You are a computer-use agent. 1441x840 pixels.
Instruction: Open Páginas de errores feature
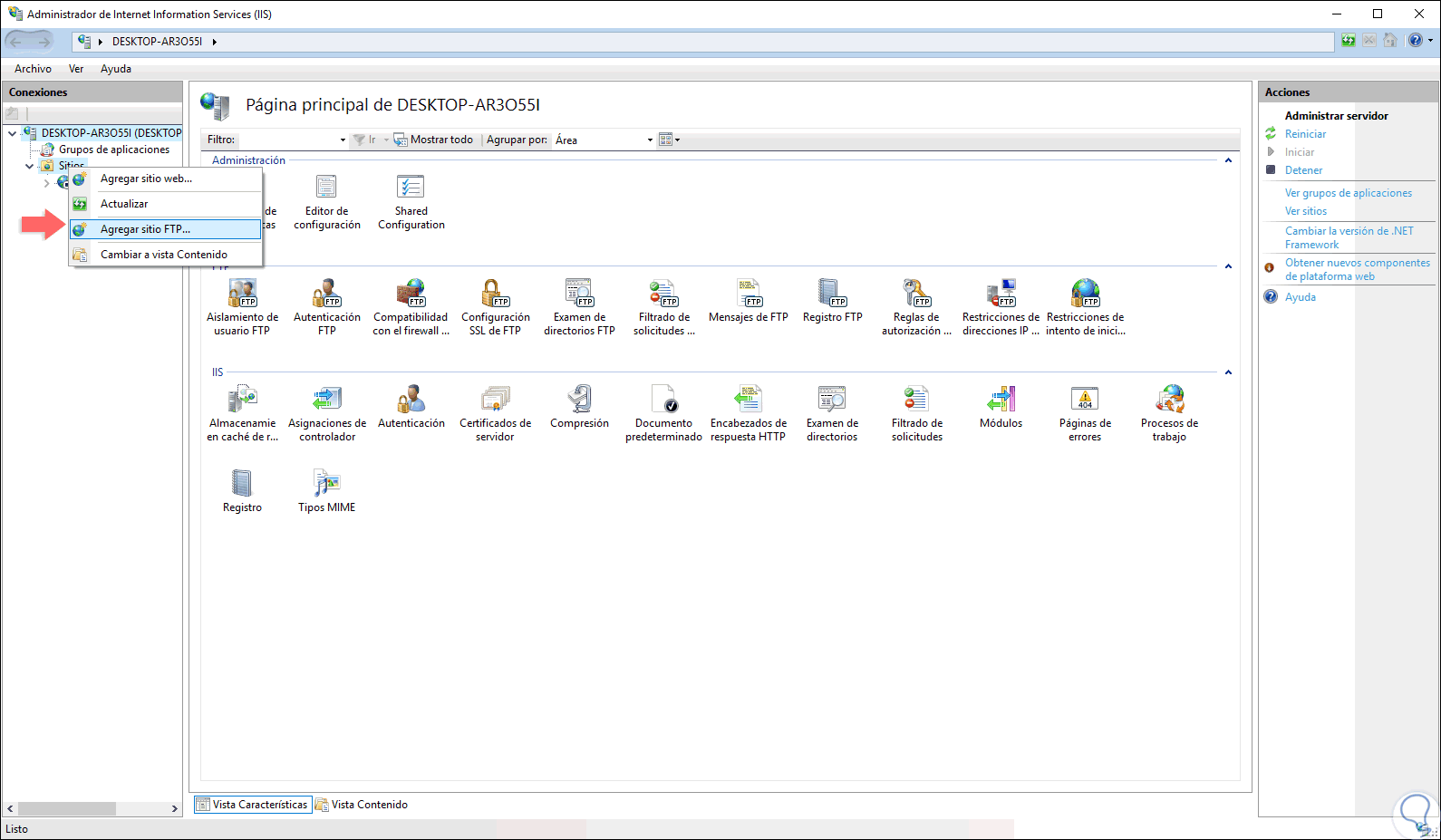(1086, 414)
